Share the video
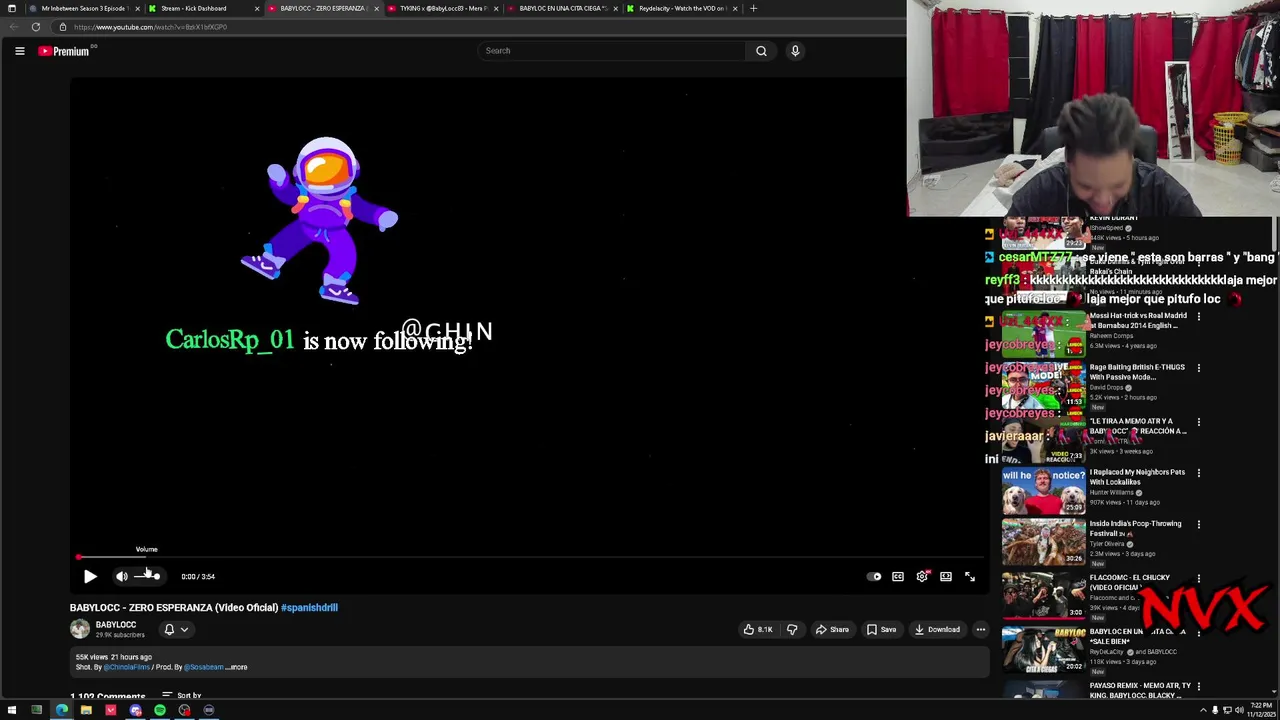Image resolution: width=1280 pixels, height=720 pixels. 832,629
